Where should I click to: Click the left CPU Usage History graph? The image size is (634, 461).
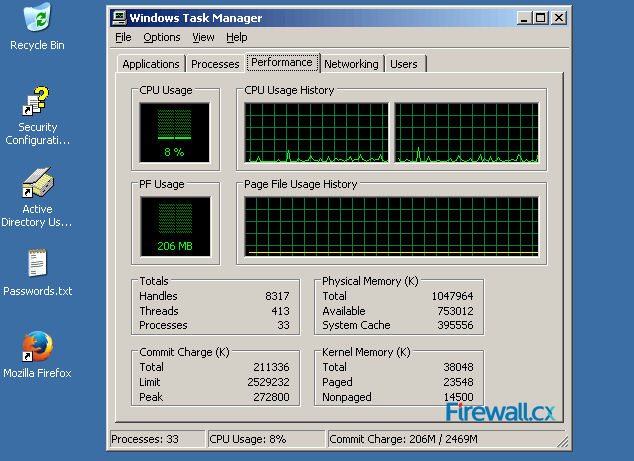[x=316, y=133]
